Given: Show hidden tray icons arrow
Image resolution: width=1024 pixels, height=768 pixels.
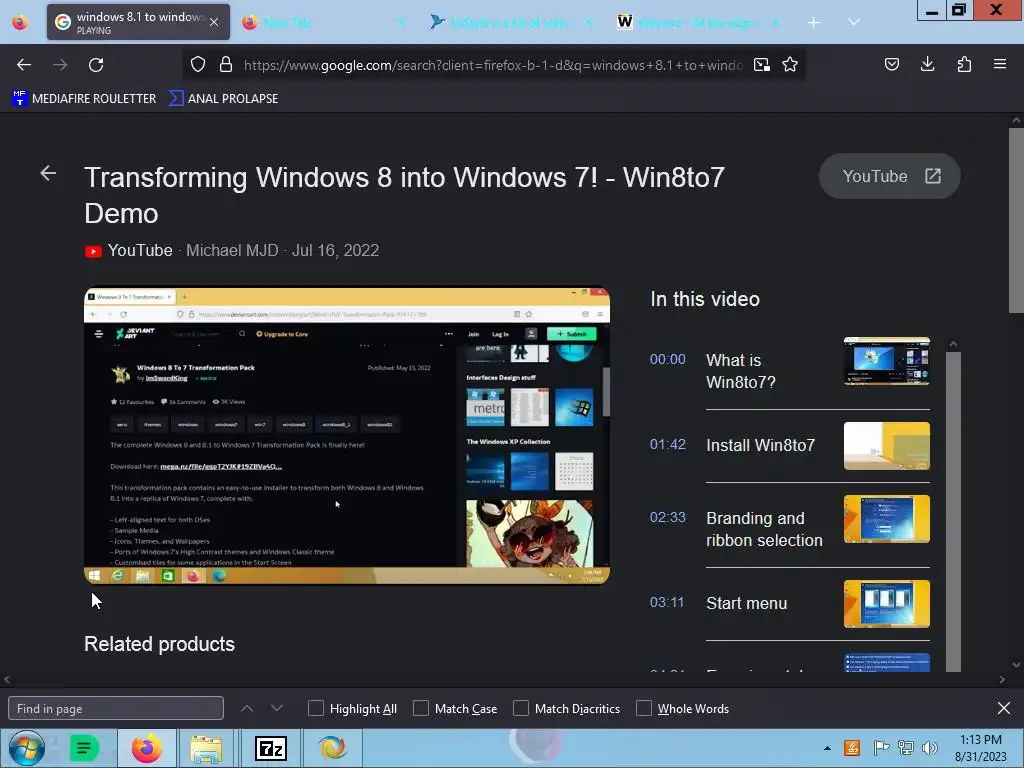Looking at the screenshot, I should pyautogui.click(x=827, y=748).
